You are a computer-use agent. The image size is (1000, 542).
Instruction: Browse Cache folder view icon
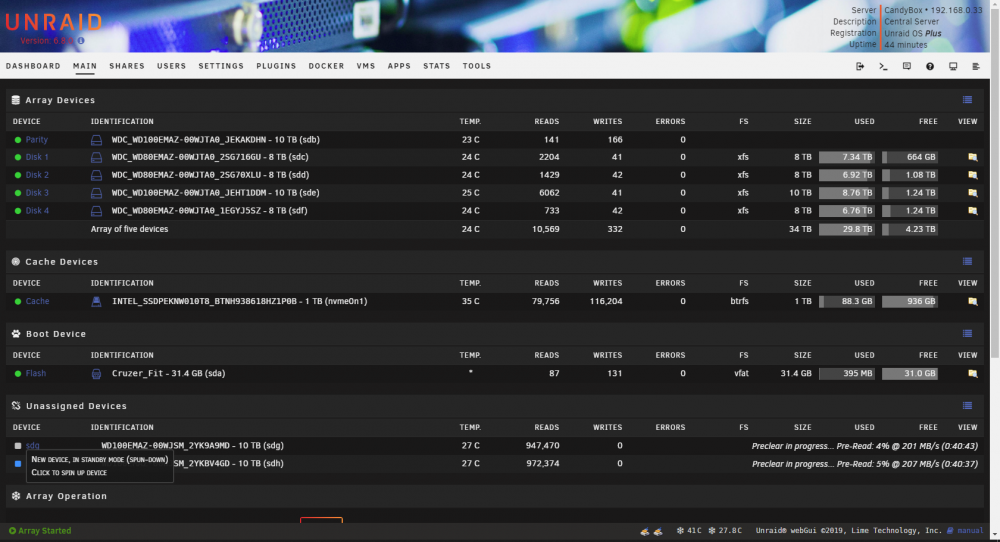[x=973, y=301]
